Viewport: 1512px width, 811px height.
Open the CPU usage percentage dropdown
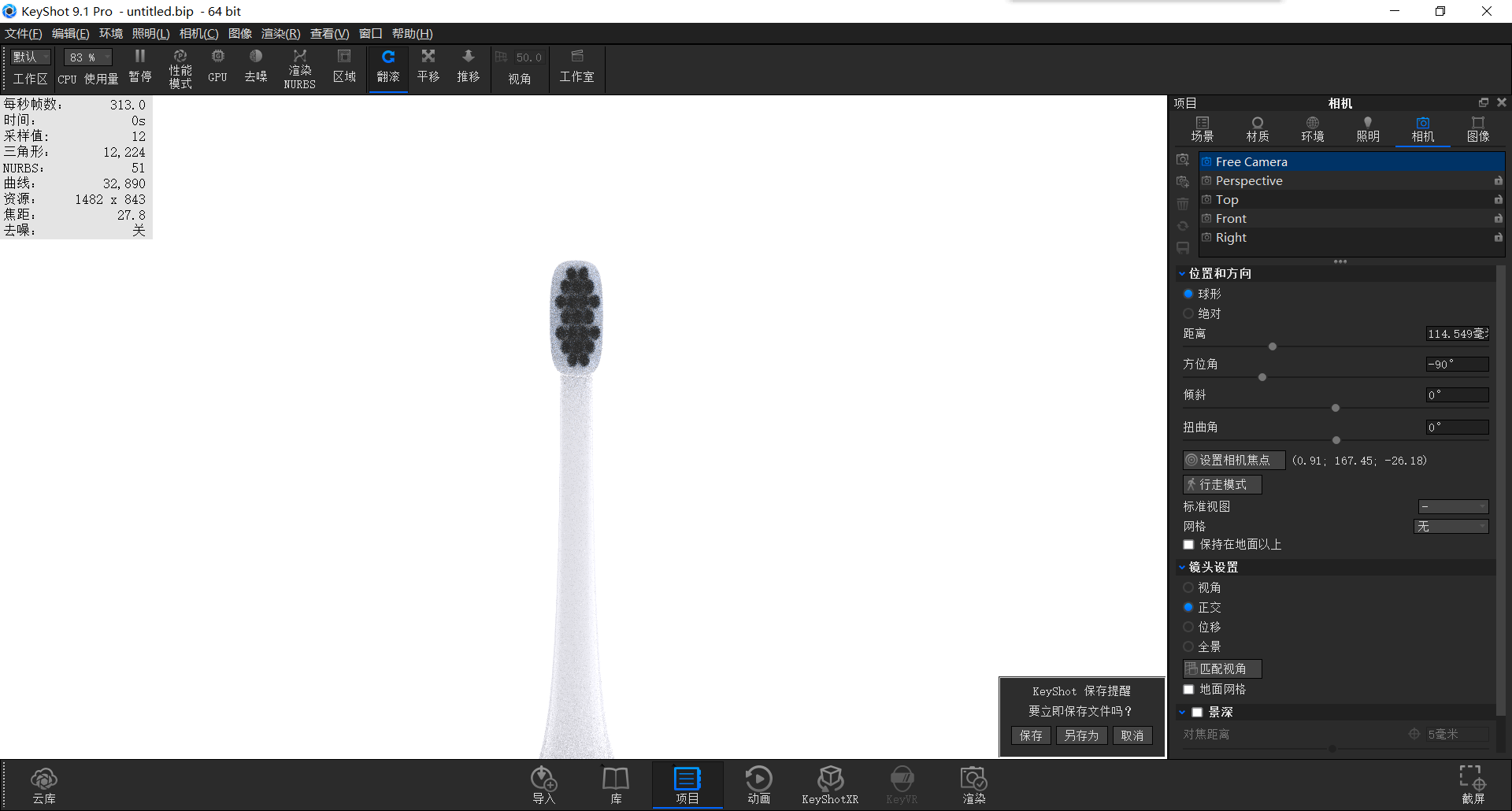pyautogui.click(x=87, y=57)
